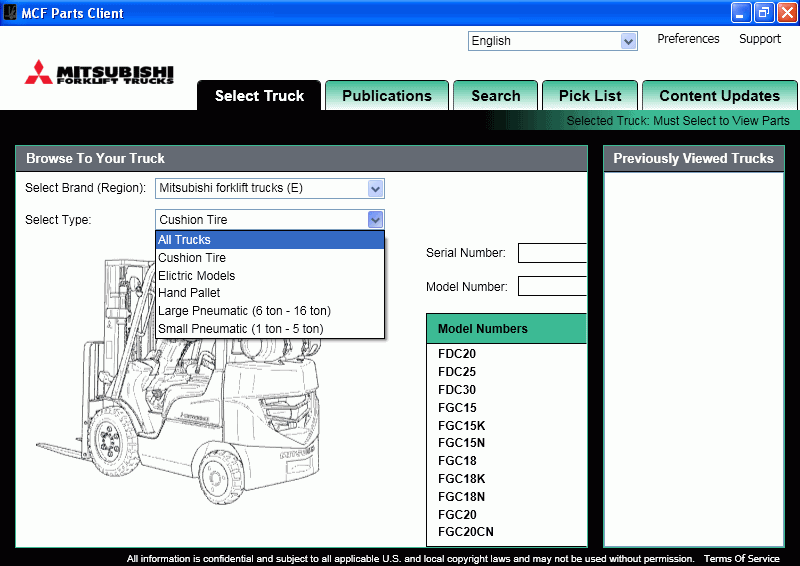Select model FDC30 from list
This screenshot has height=566, width=800.
point(457,389)
